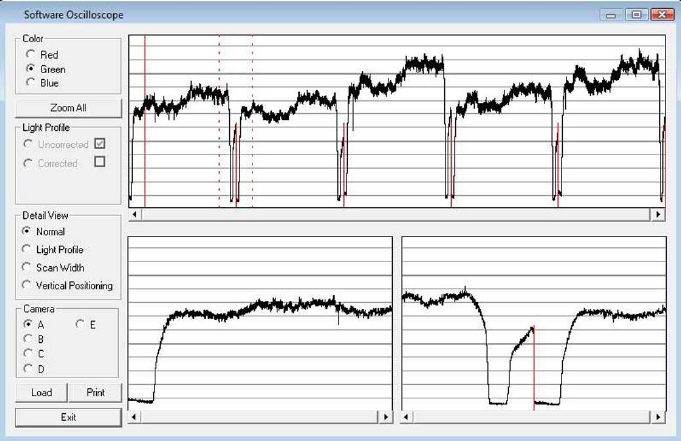
Task: Click left arrow of top graph scrollbar
Action: [x=135, y=214]
